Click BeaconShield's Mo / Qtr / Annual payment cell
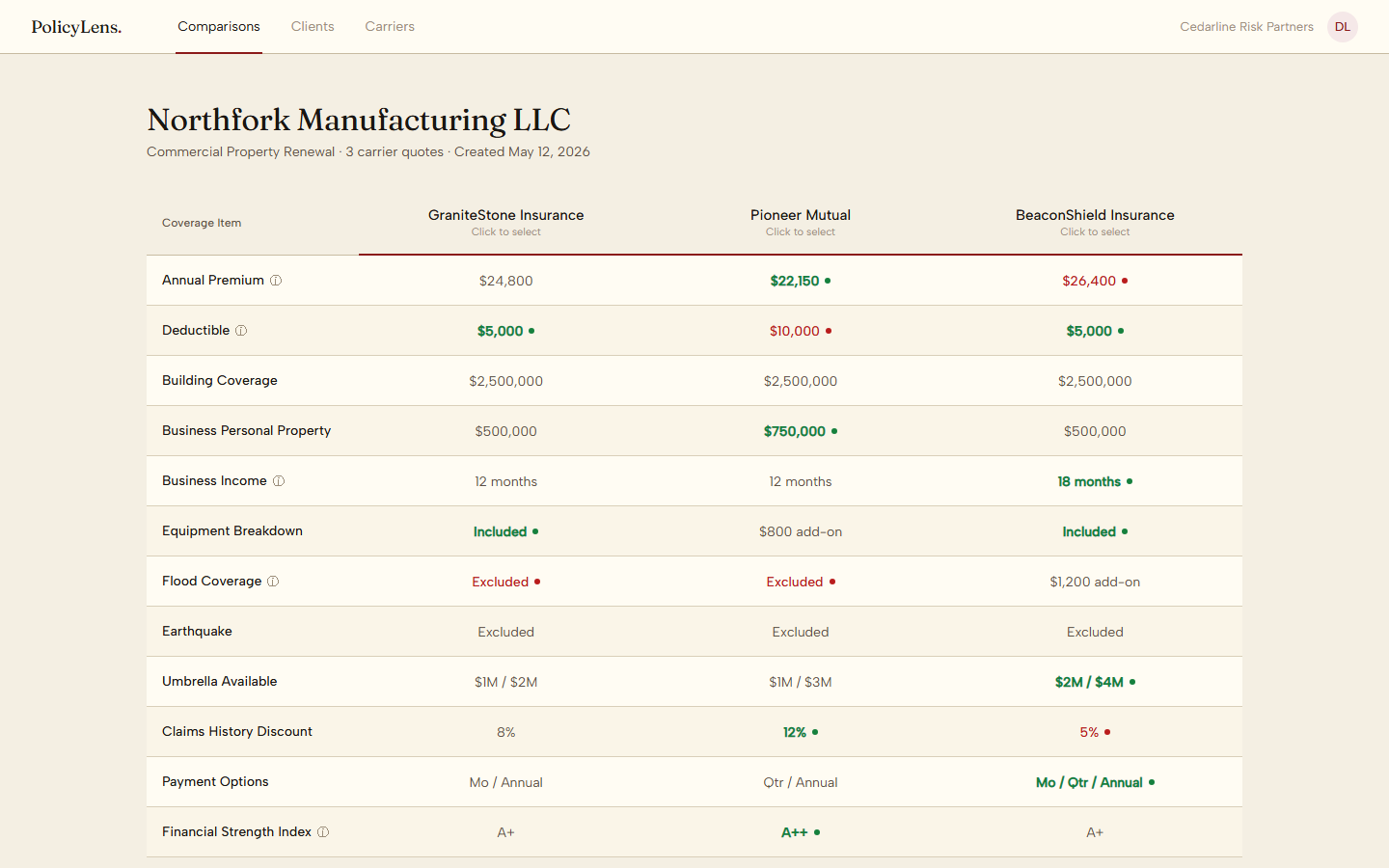 (x=1089, y=782)
